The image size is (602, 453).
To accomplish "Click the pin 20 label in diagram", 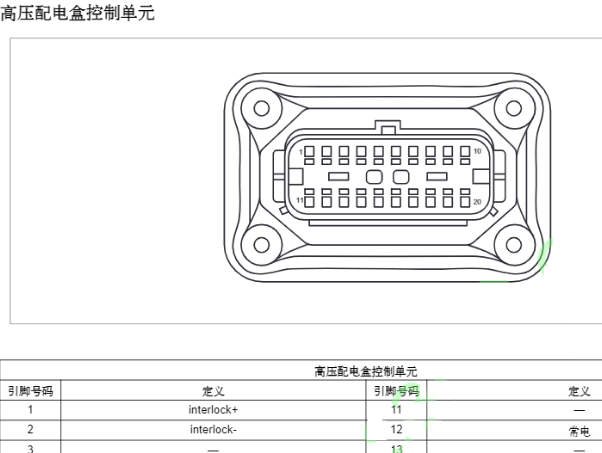I will click(x=477, y=202).
